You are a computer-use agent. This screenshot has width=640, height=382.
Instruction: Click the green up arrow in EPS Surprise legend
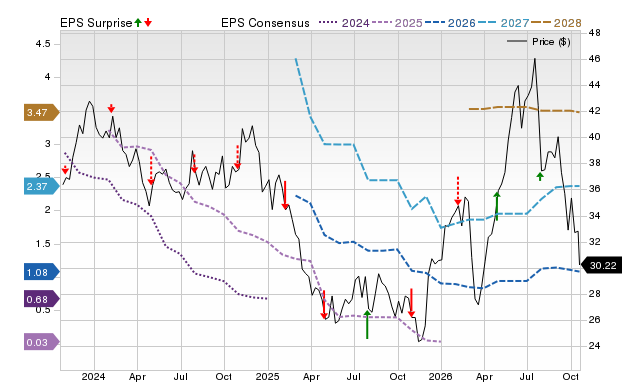(x=138, y=22)
